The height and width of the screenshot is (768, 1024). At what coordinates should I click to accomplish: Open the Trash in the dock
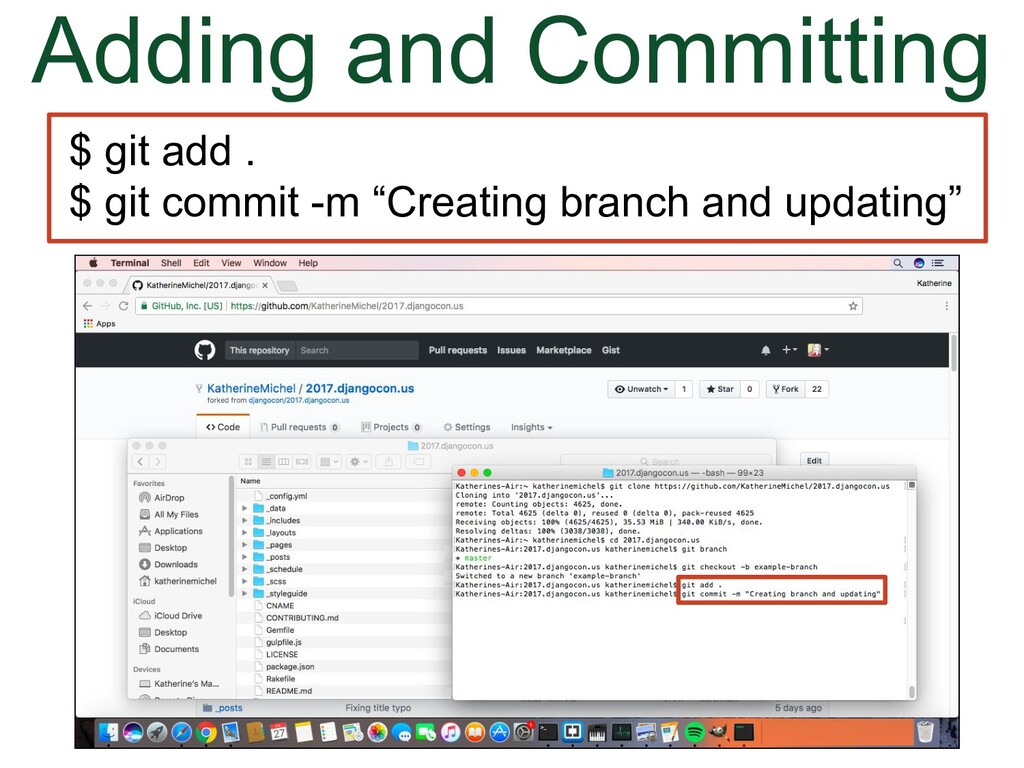(925, 732)
